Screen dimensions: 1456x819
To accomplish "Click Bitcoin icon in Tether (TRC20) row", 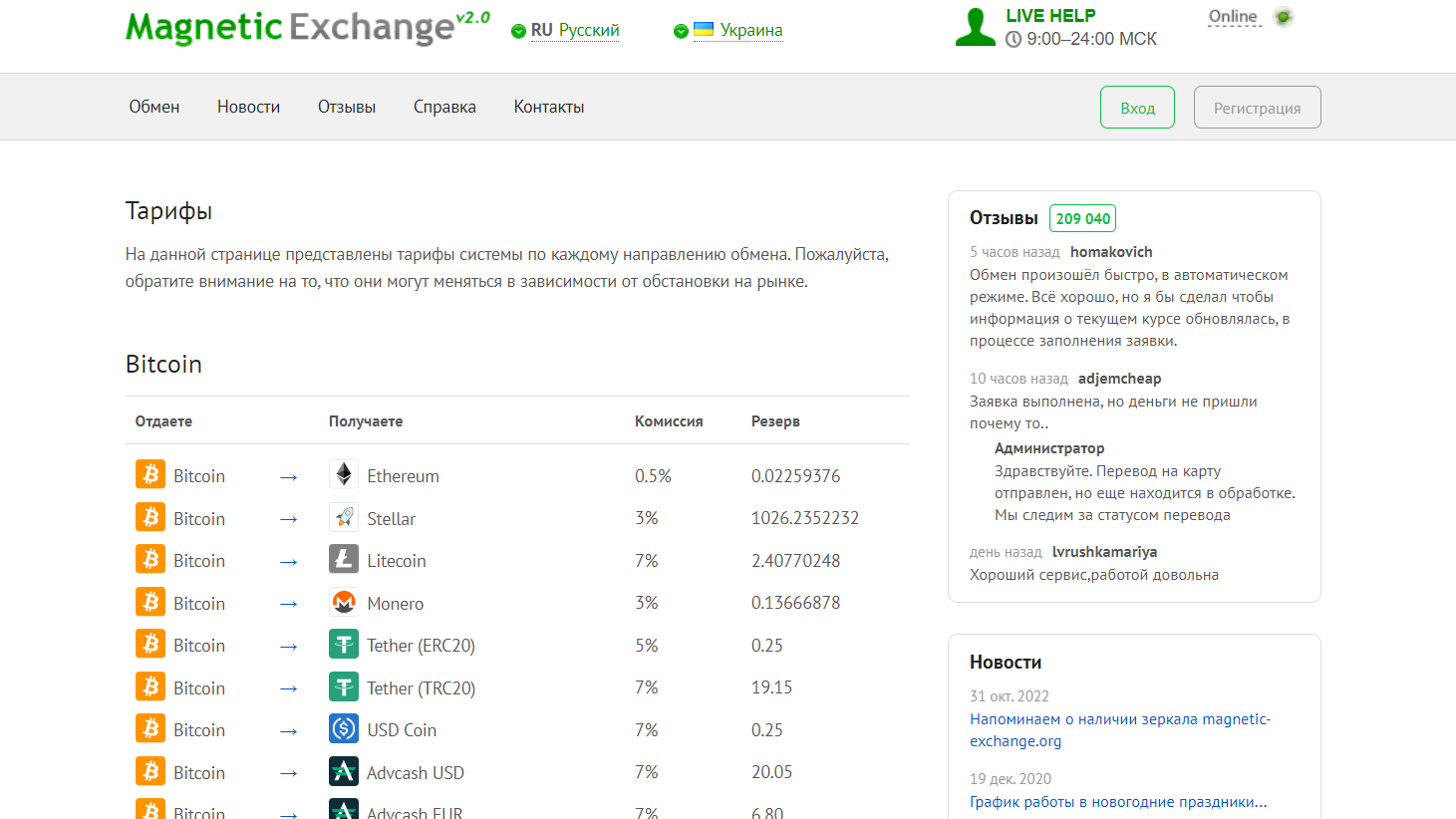I will pos(150,686).
